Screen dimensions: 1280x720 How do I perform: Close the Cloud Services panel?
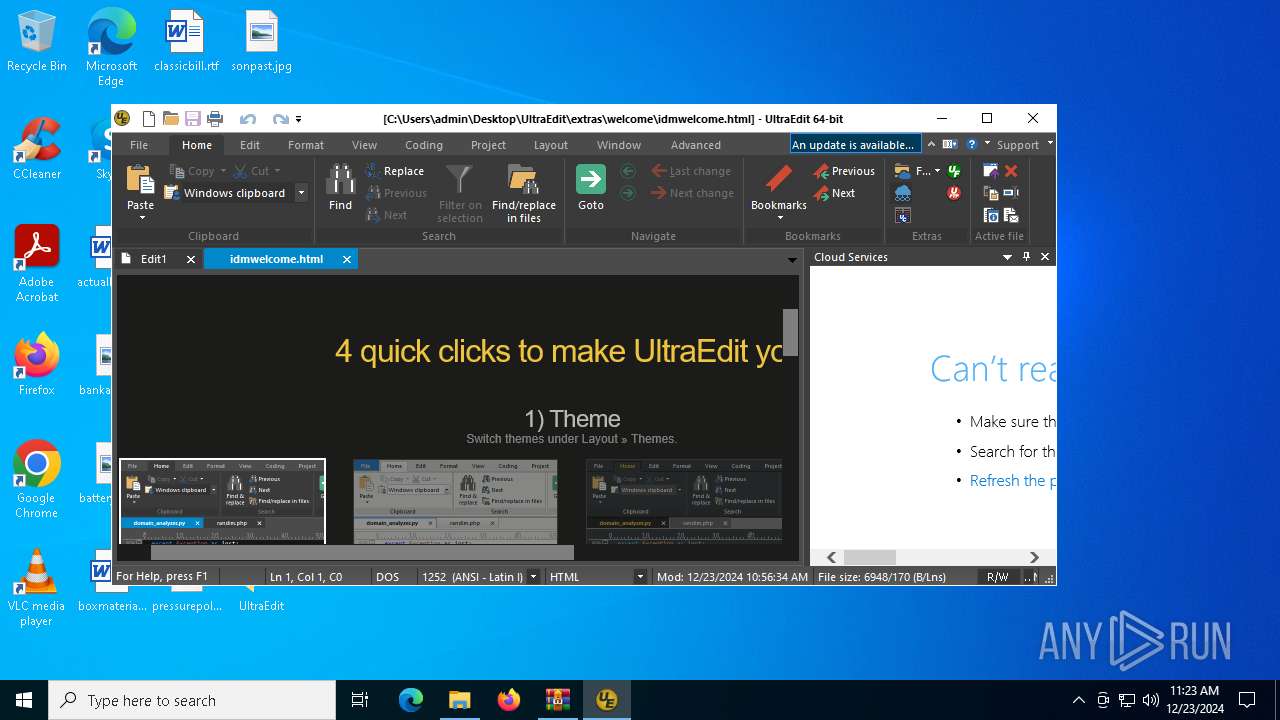pos(1045,257)
